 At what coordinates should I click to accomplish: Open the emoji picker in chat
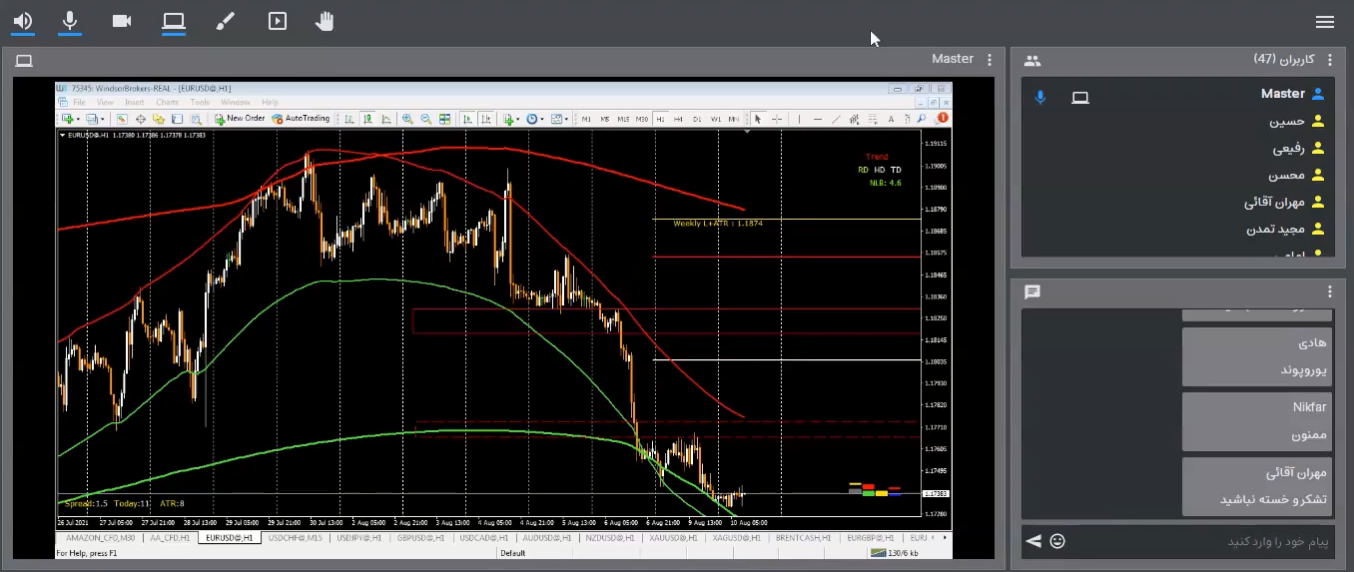(x=1057, y=541)
